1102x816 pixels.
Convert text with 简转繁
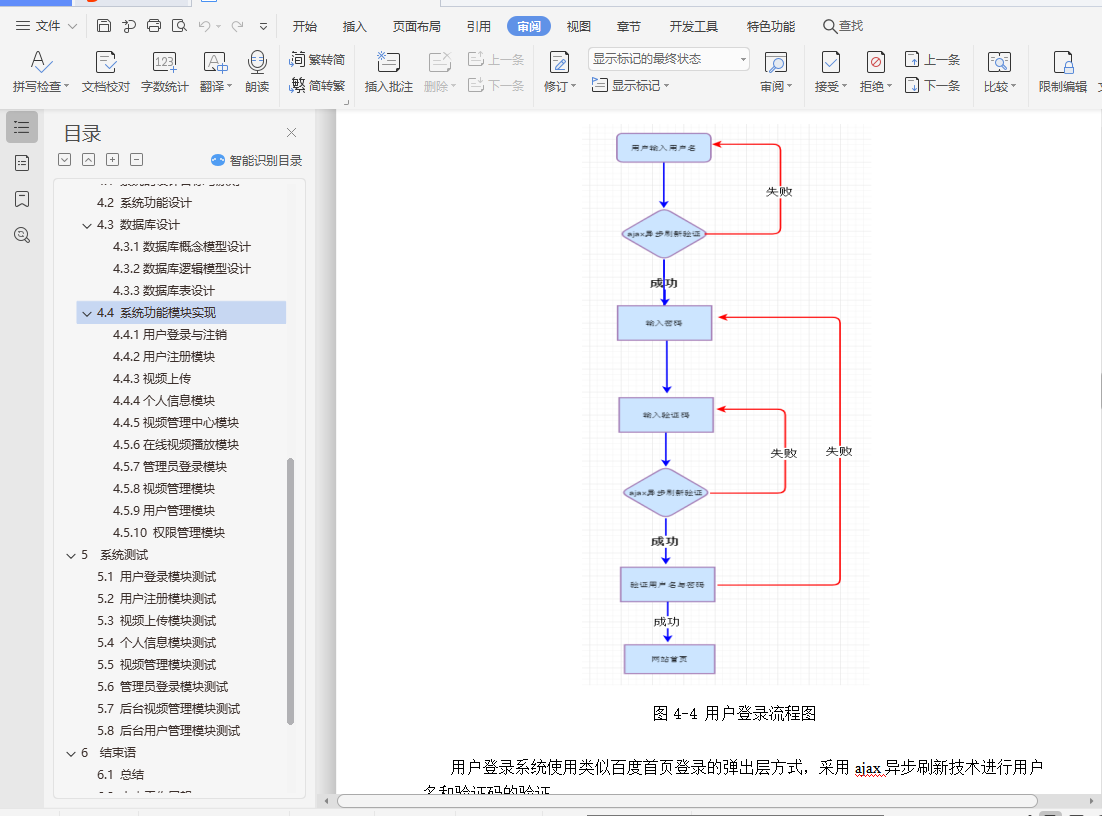[317, 86]
